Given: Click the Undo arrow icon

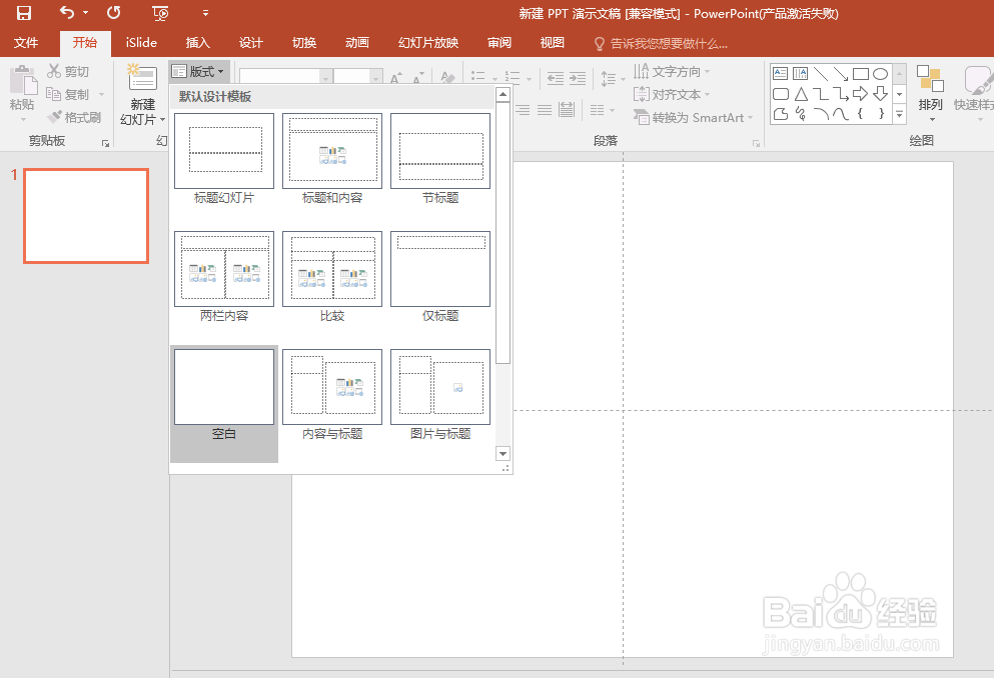Looking at the screenshot, I should point(67,13).
